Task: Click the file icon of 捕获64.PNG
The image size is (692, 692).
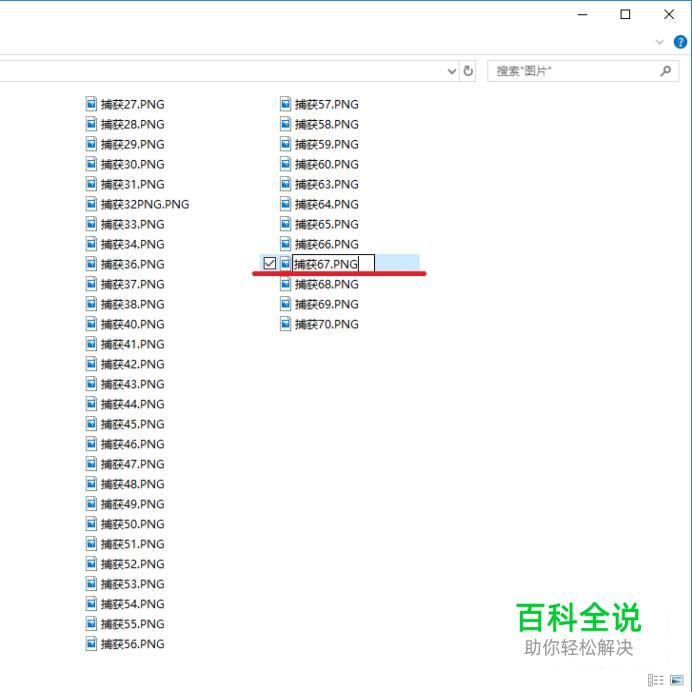Action: point(286,204)
